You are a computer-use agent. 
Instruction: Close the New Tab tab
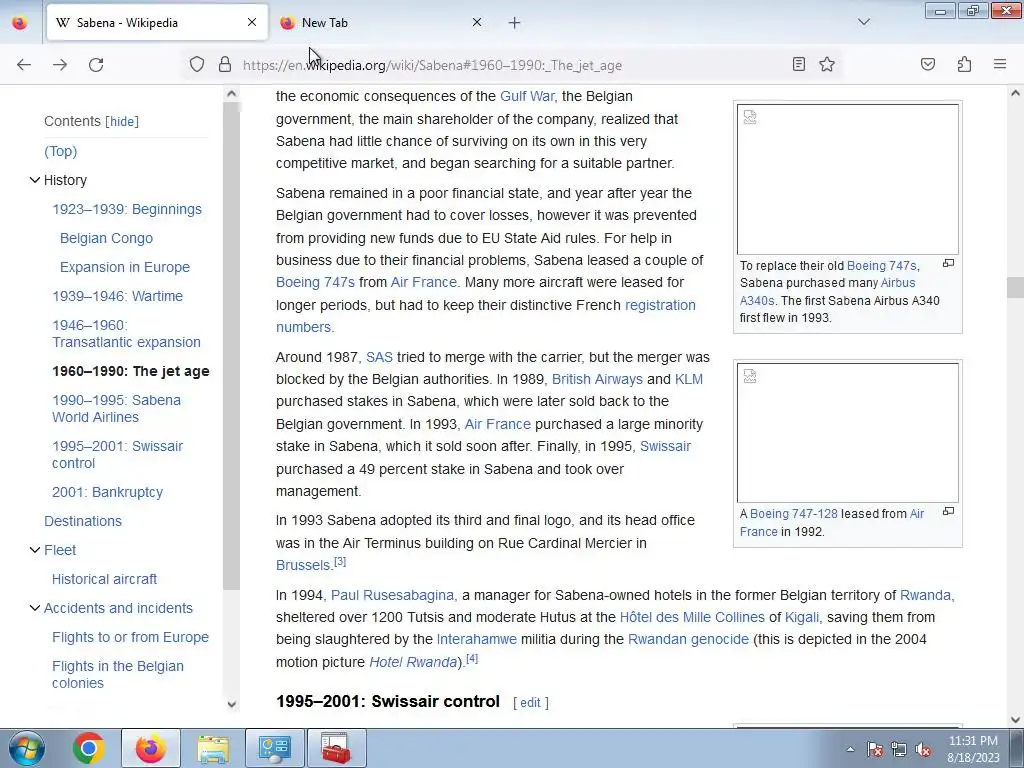pos(477,22)
